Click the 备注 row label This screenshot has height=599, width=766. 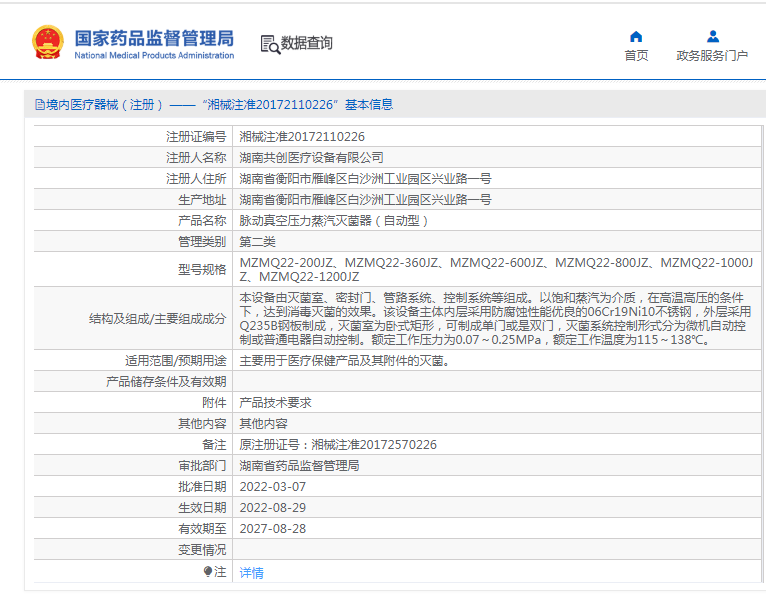pyautogui.click(x=214, y=445)
